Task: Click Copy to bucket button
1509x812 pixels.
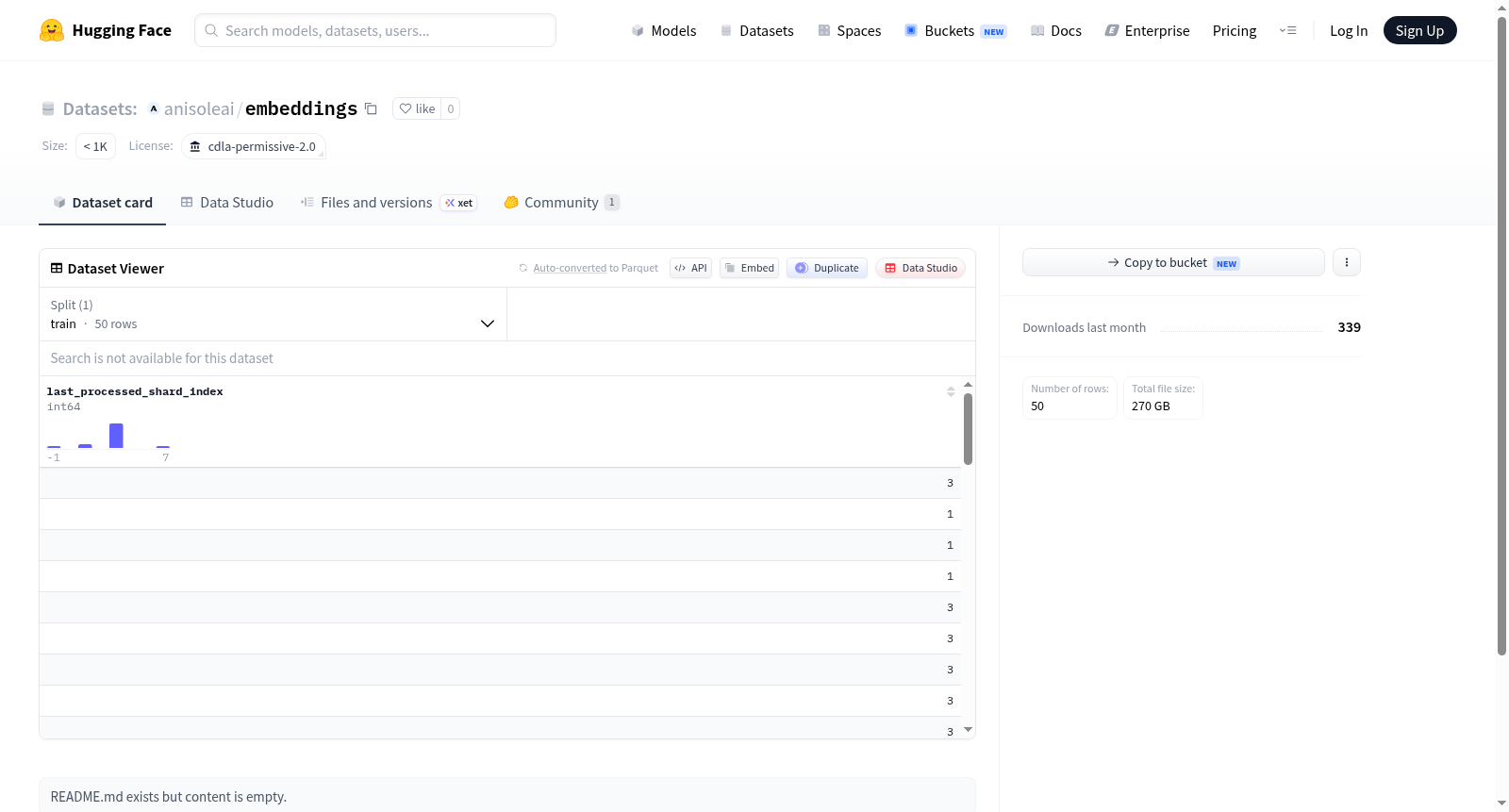Action: (x=1173, y=262)
